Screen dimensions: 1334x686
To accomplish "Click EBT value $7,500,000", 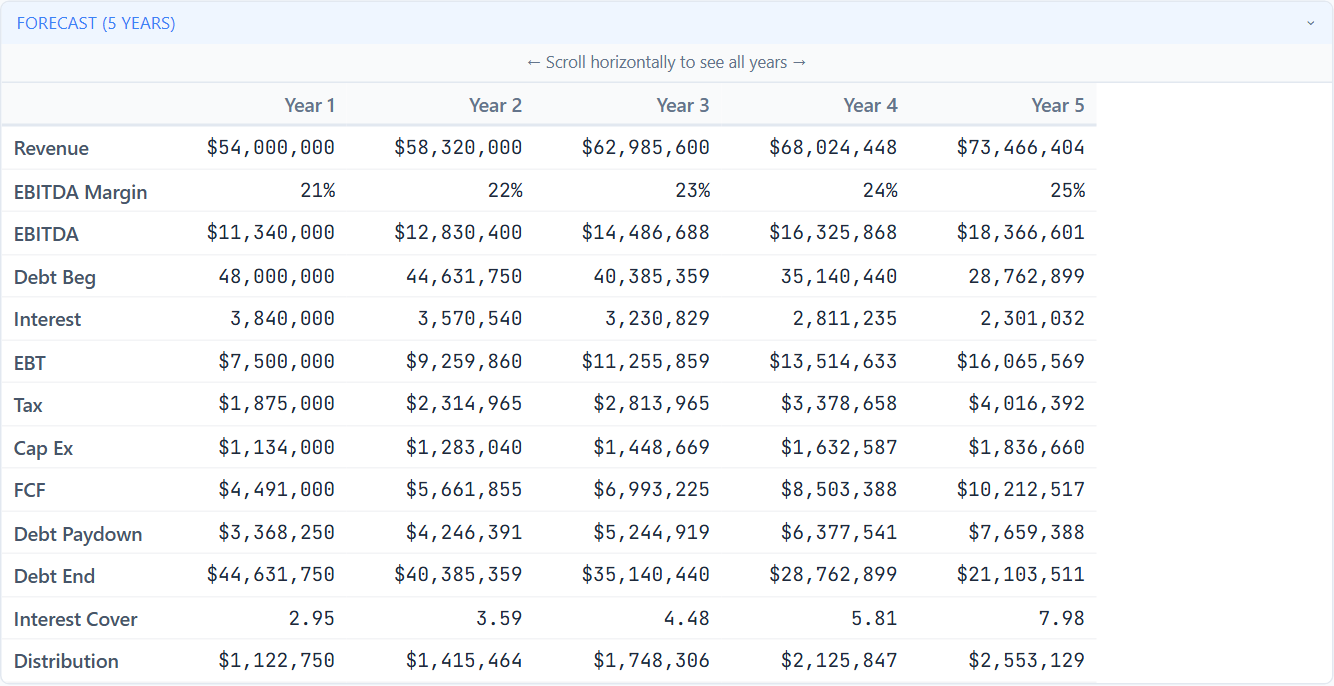I will [x=277, y=361].
